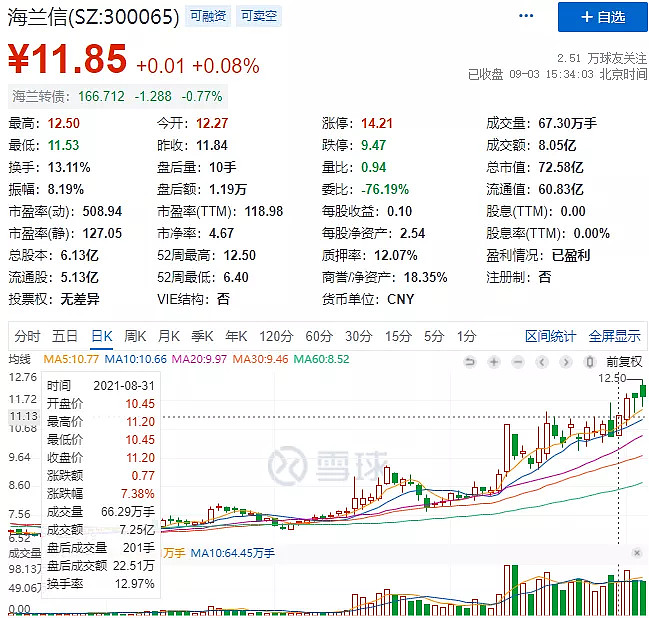Close the volume indicator panel with X icon
Image resolution: width=649 pixels, height=618 pixels.
coord(637,553)
